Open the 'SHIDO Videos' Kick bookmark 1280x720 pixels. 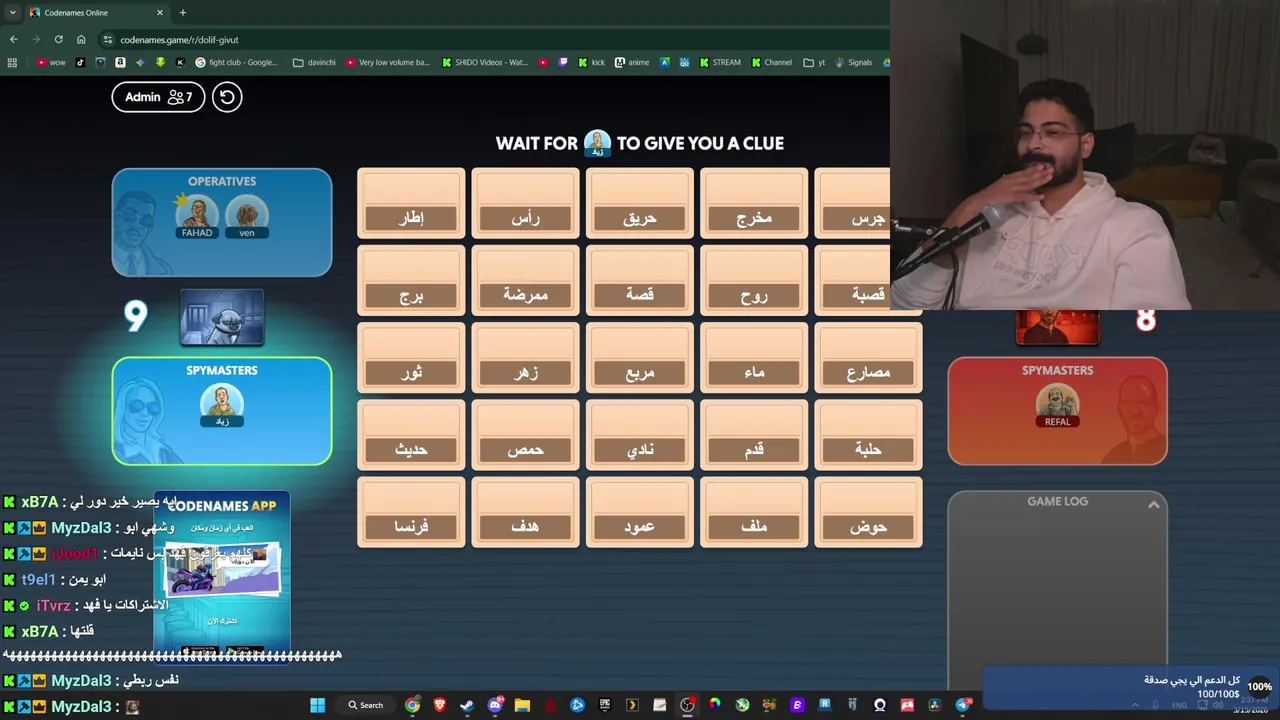tap(483, 62)
